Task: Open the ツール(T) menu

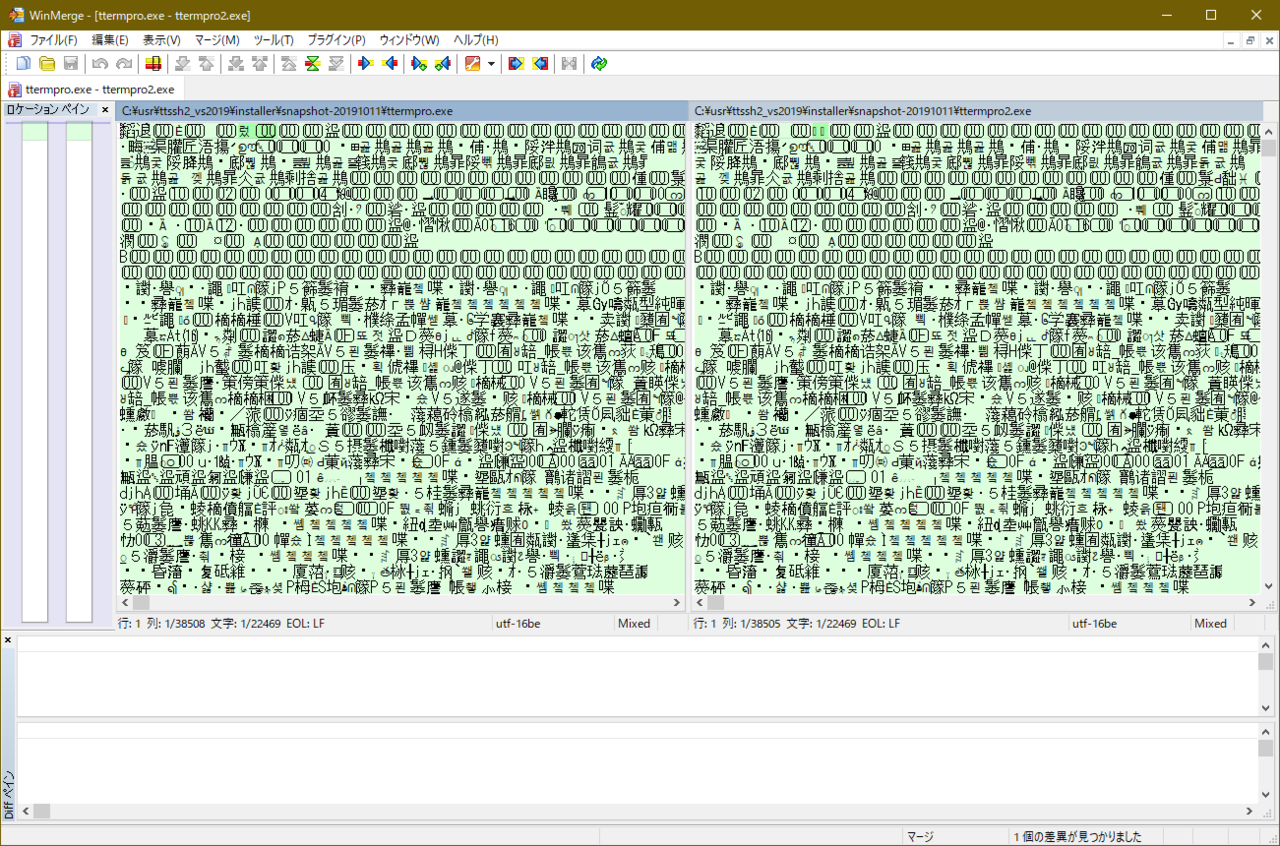Action: pos(274,40)
